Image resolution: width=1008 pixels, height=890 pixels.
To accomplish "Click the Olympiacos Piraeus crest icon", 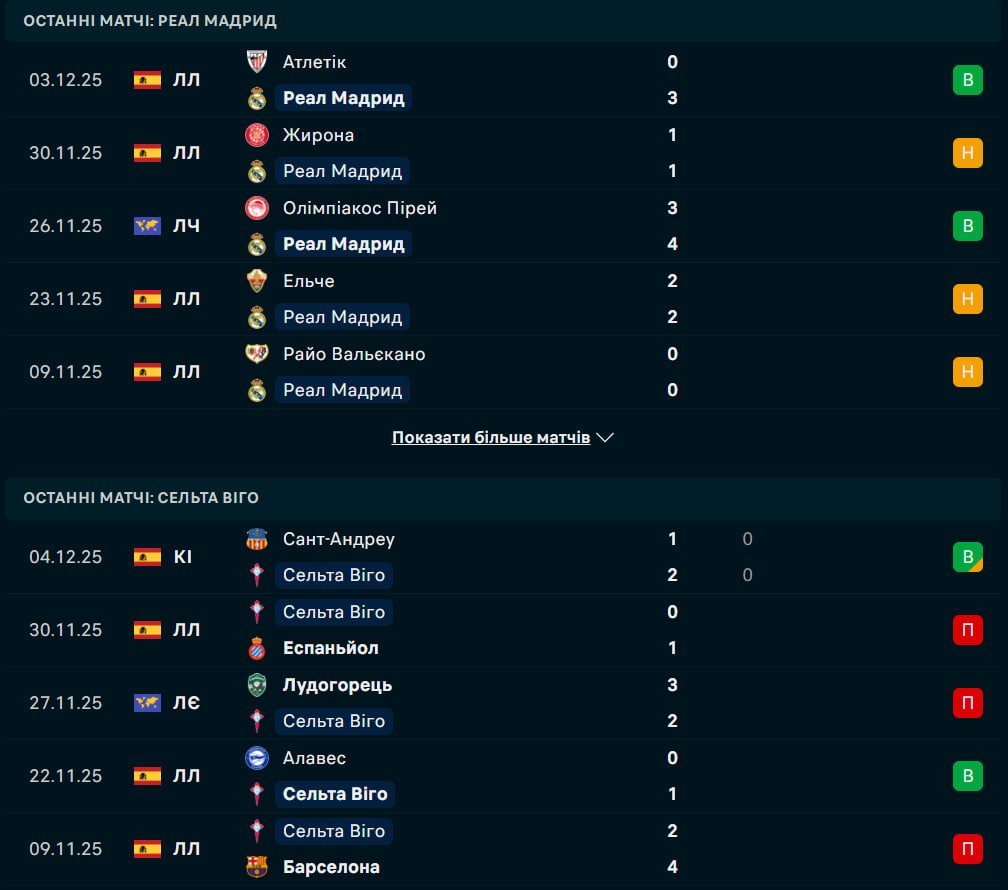I will tap(257, 208).
